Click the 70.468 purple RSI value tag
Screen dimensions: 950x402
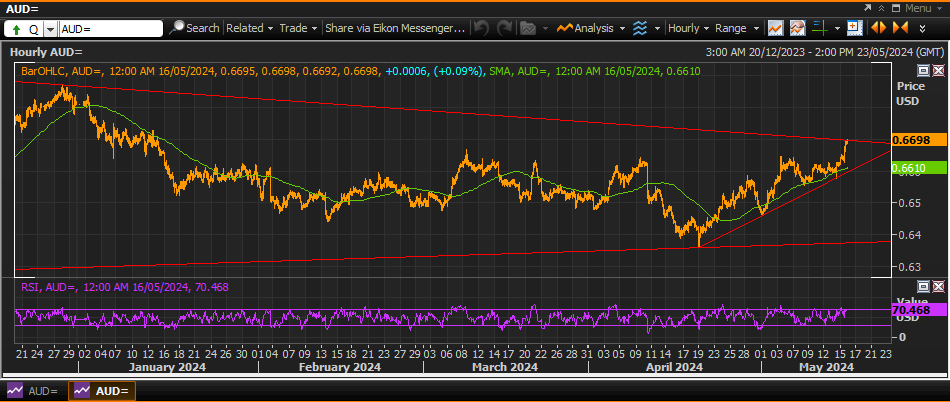click(919, 309)
